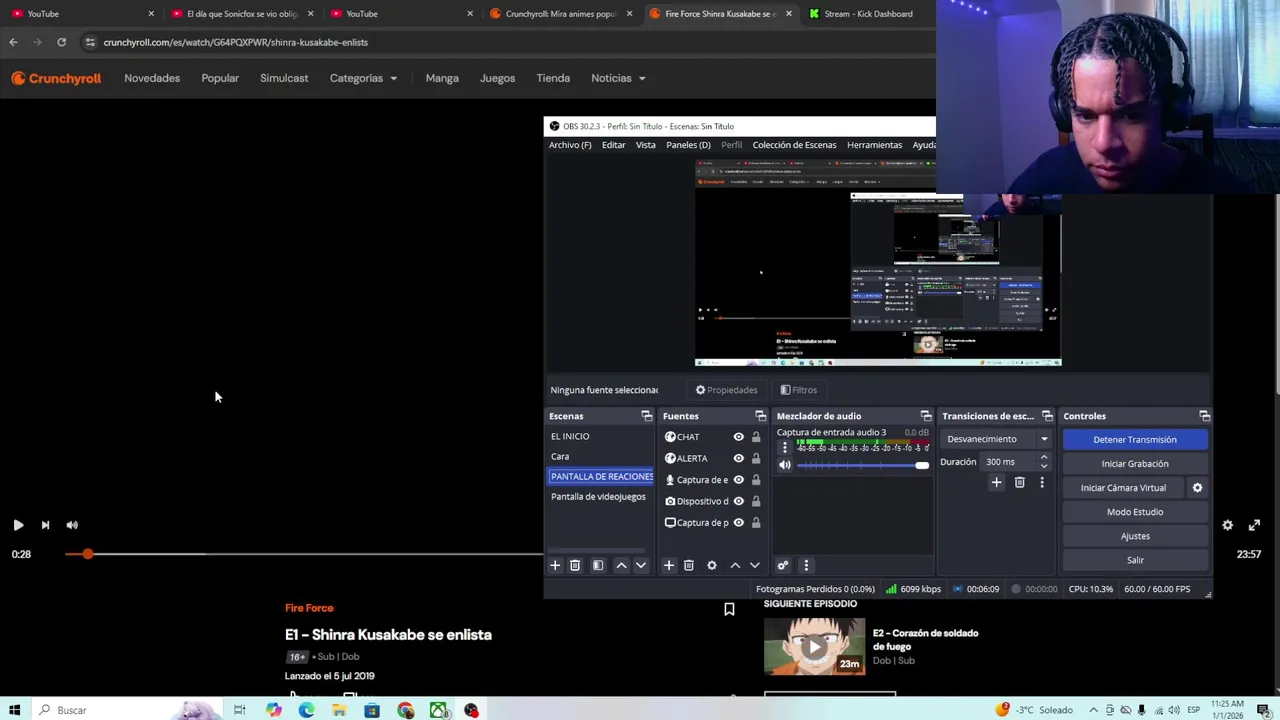Open Simulcast in Crunchyroll header
Screen dimensions: 1280x720
284,78
